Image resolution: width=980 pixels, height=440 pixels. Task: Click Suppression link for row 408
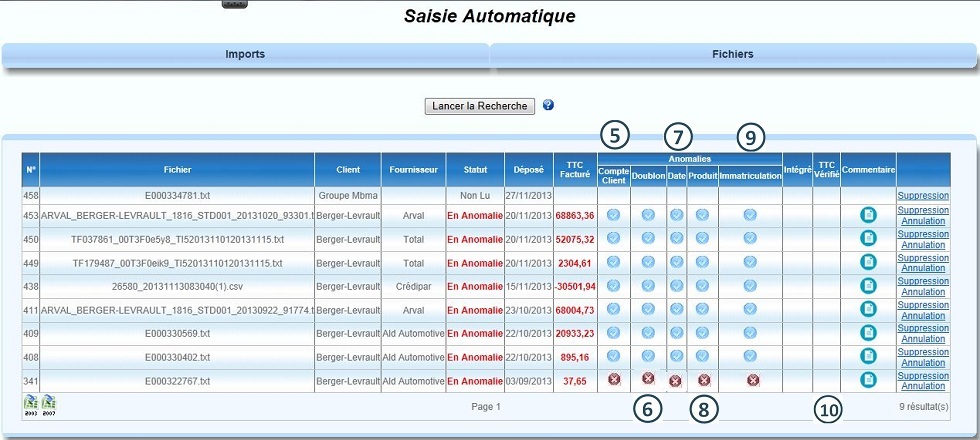pos(922,352)
